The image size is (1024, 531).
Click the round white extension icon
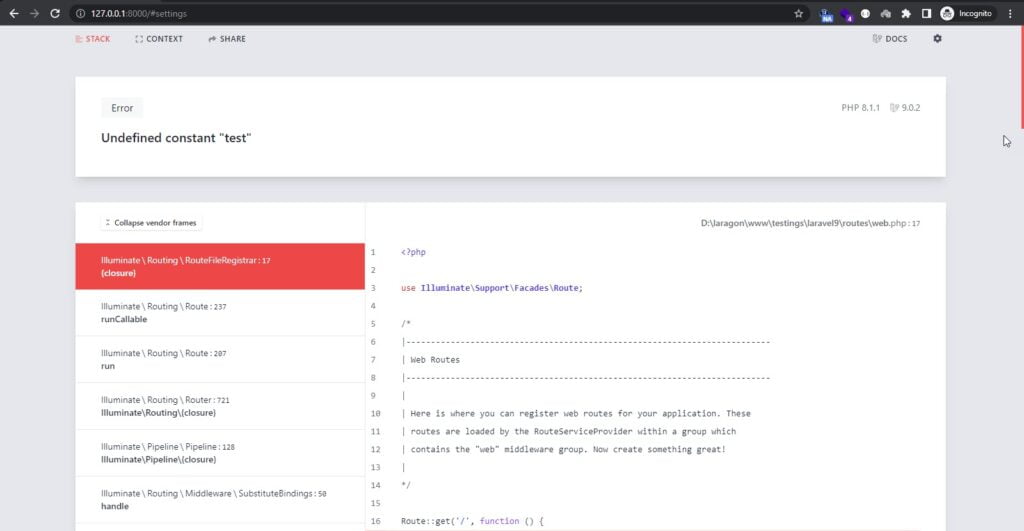click(865, 13)
